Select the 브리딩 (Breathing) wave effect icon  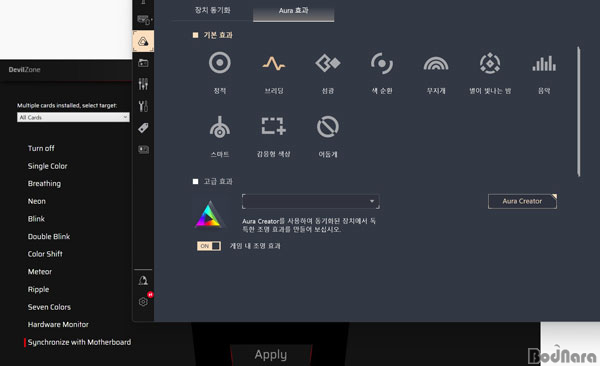click(274, 64)
